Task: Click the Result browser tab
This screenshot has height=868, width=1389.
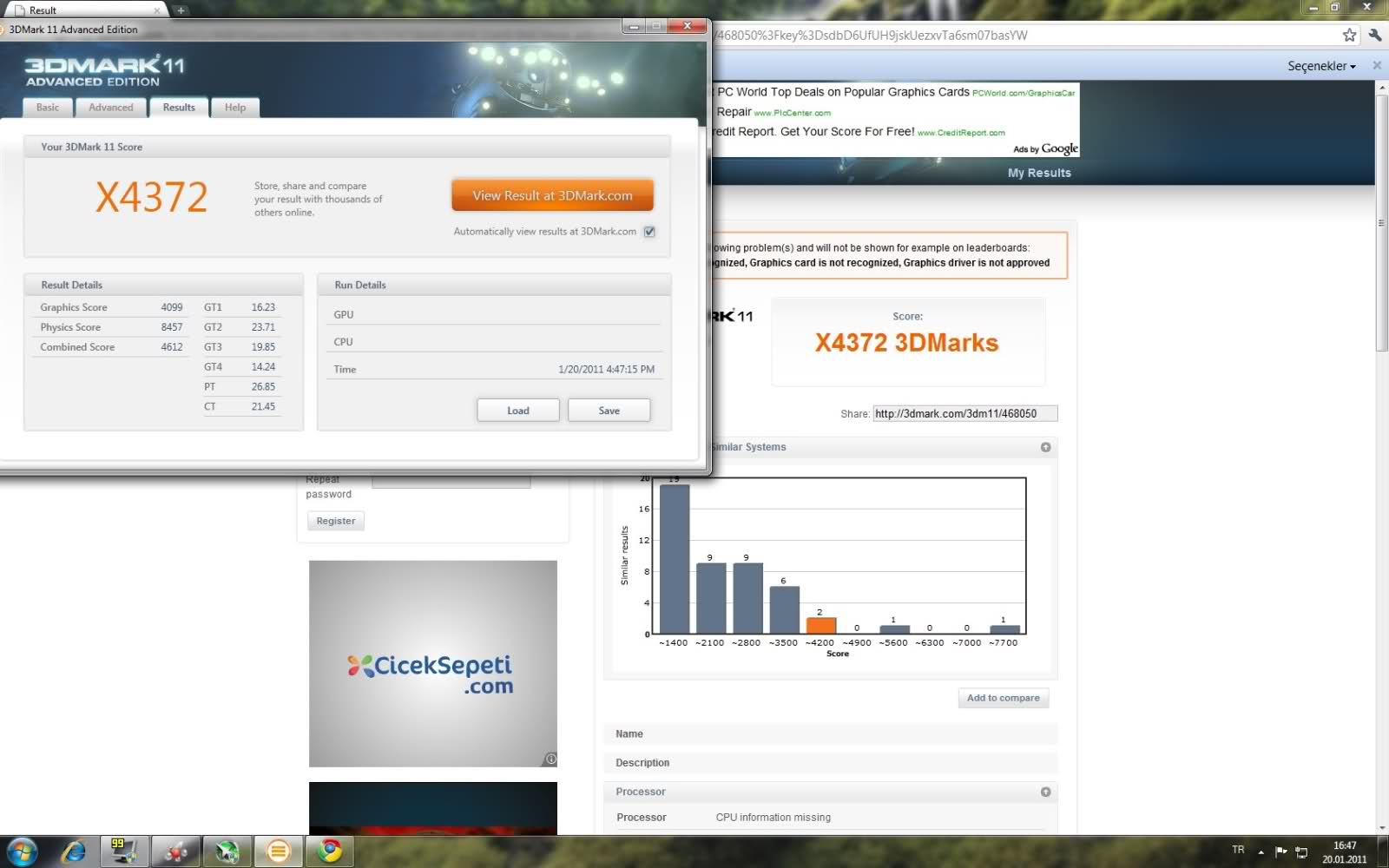Action: 85,10
